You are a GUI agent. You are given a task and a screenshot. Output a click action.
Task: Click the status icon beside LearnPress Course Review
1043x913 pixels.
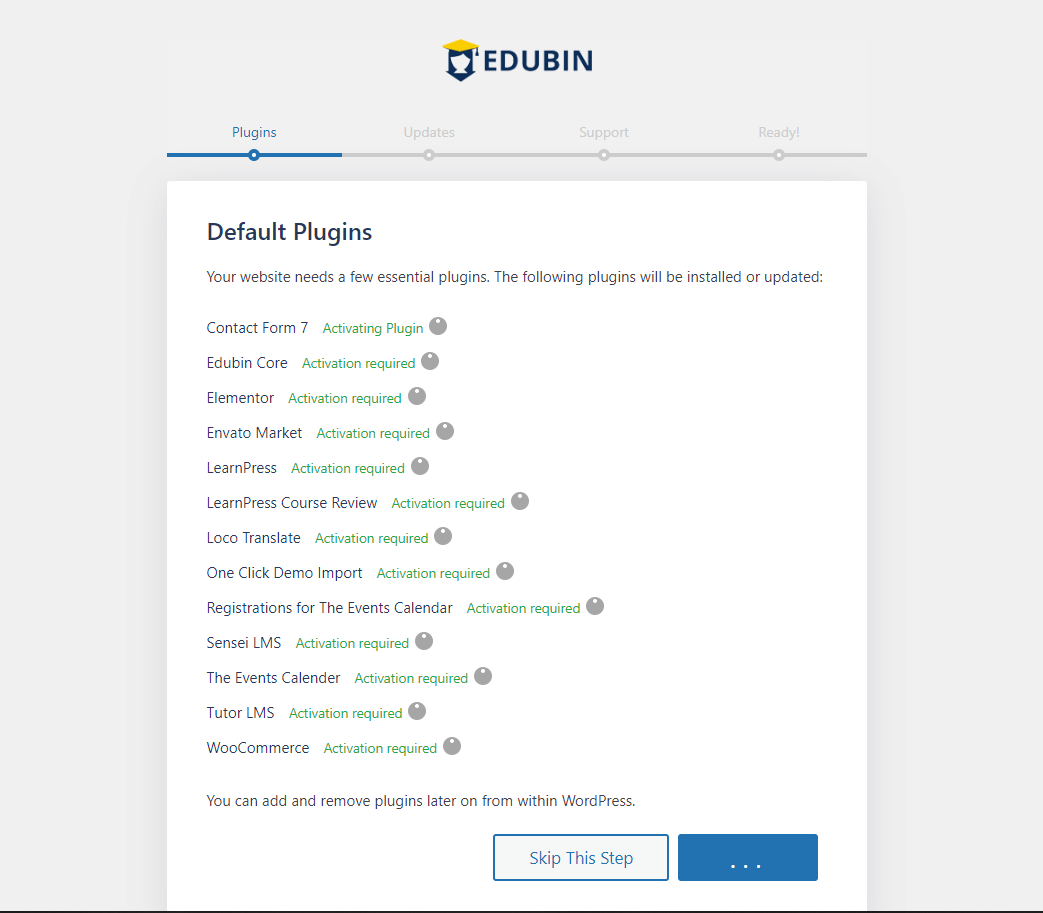tap(520, 501)
